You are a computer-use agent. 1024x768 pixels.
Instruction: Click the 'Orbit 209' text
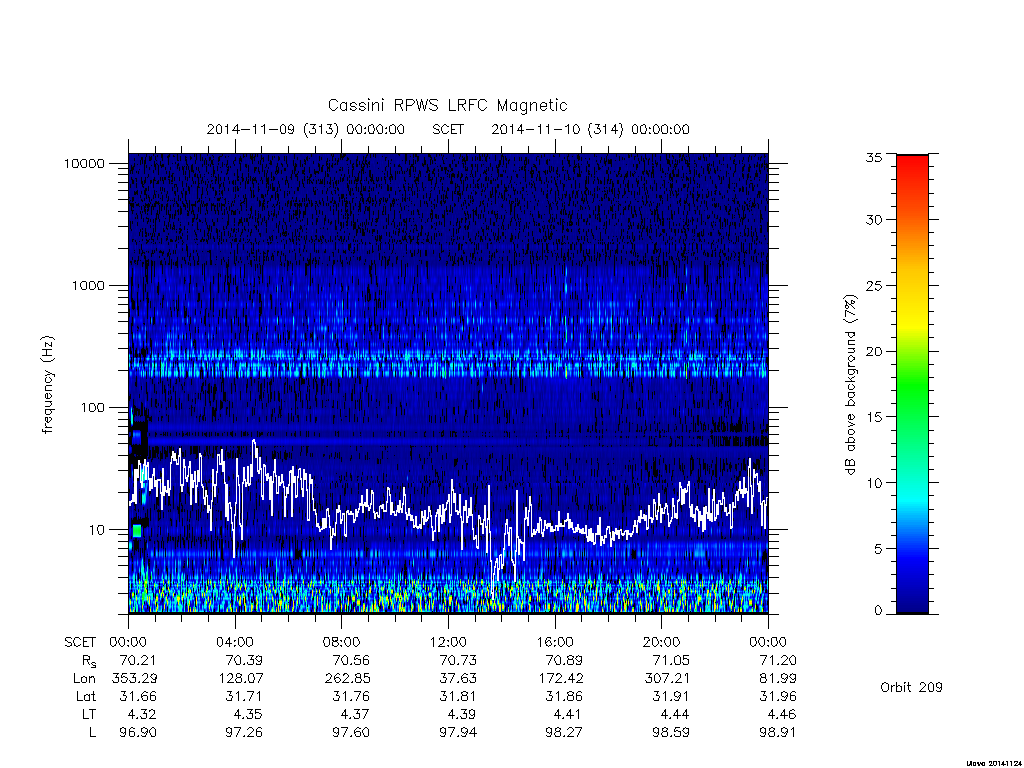coord(911,687)
